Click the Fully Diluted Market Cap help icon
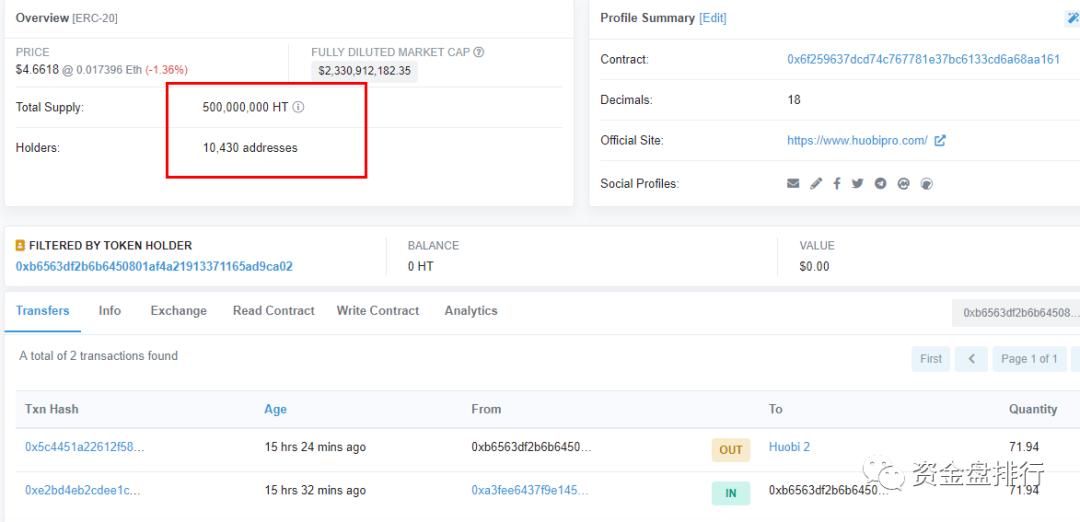This screenshot has width=1080, height=522. [479, 52]
